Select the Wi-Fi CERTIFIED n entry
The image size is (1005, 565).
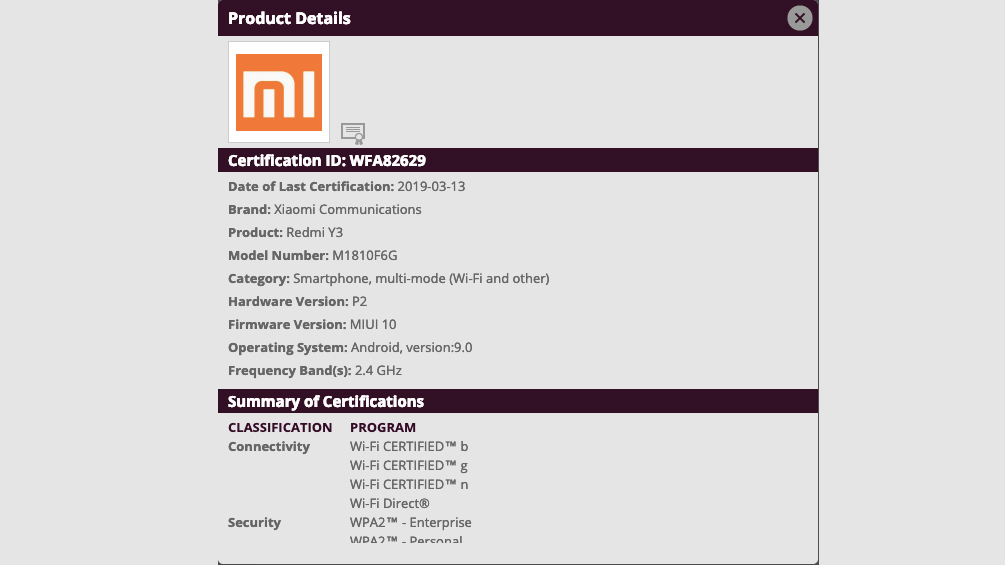409,484
